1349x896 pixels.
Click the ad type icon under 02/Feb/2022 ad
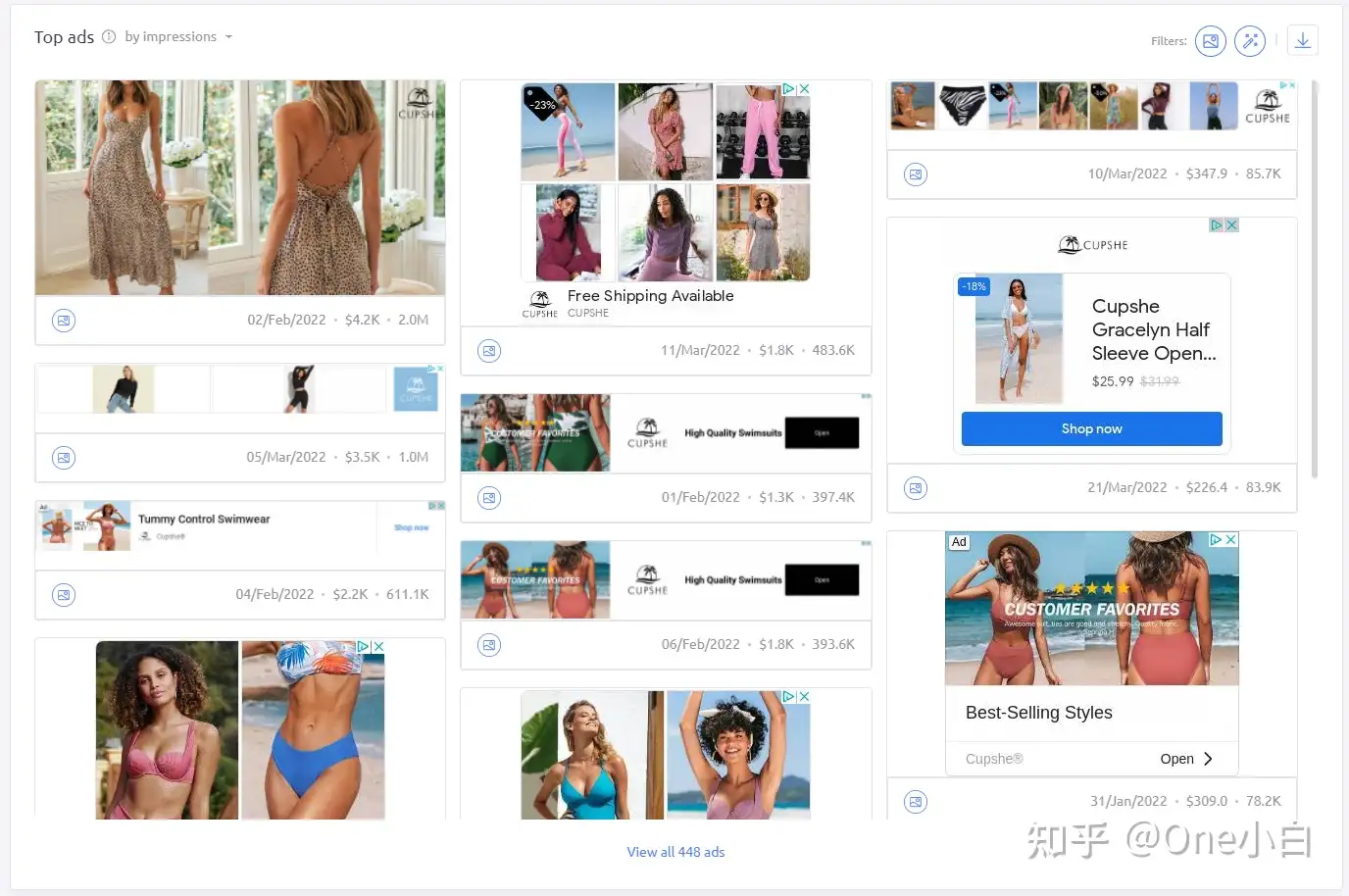[x=64, y=321]
